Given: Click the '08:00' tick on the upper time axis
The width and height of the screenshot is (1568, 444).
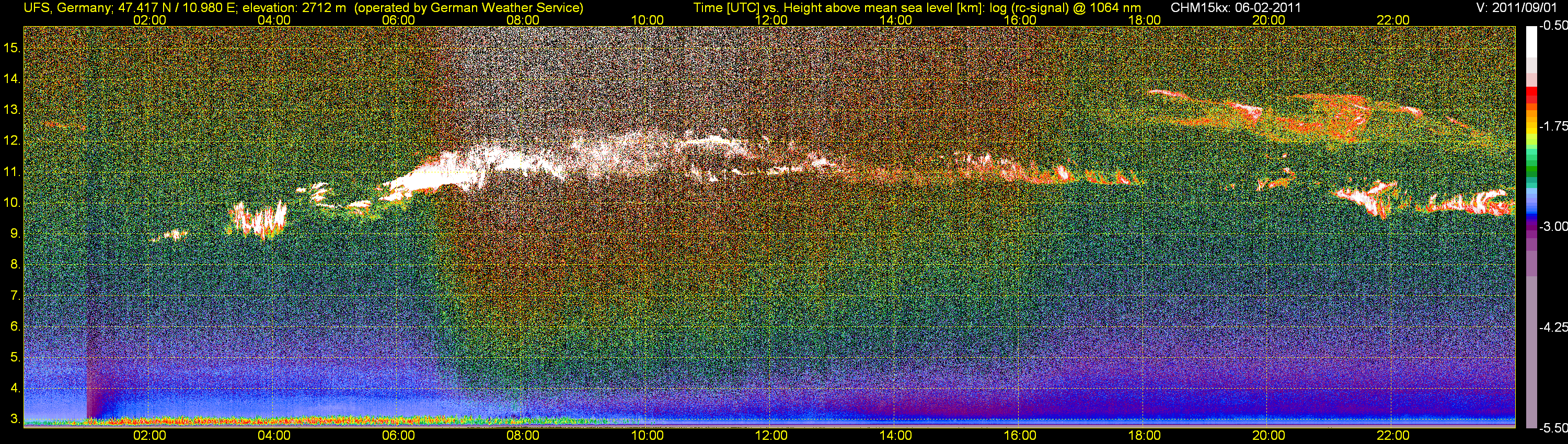Looking at the screenshot, I should 523,20.
